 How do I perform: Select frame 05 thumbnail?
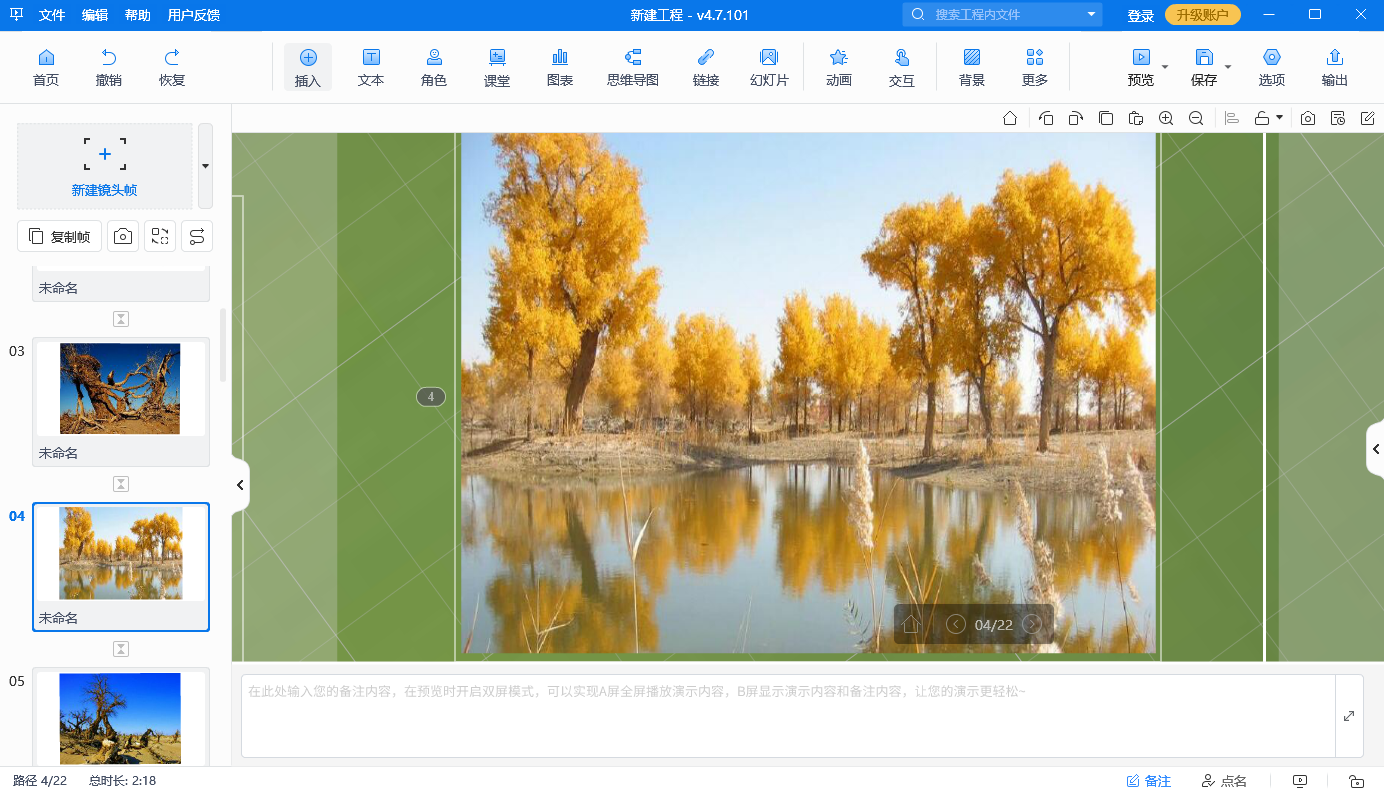121,719
